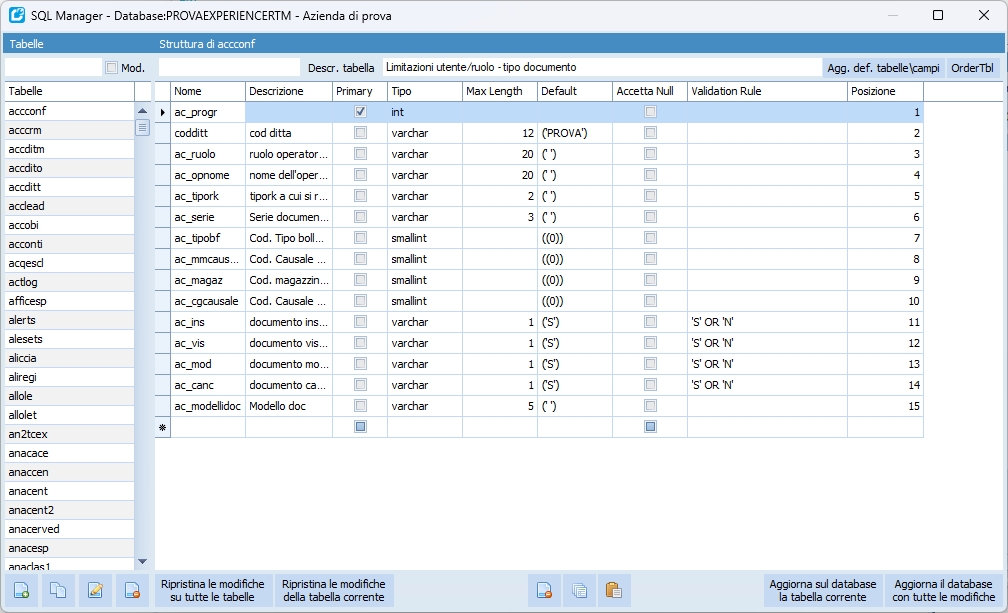Click the delete field icon in middle group
Screen dimensions: 1008x613
click(x=544, y=590)
